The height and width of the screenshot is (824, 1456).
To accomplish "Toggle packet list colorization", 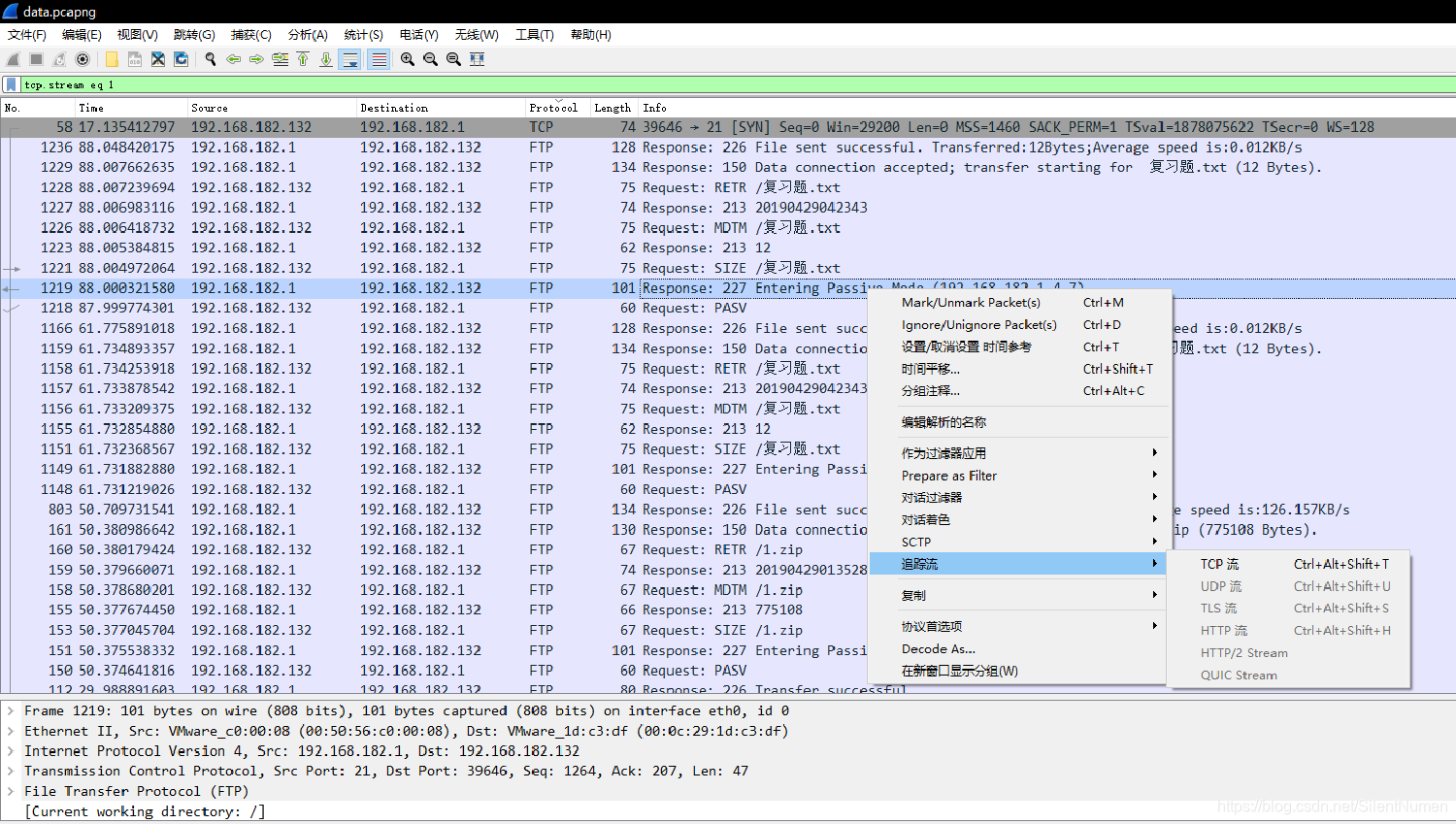I will point(380,59).
